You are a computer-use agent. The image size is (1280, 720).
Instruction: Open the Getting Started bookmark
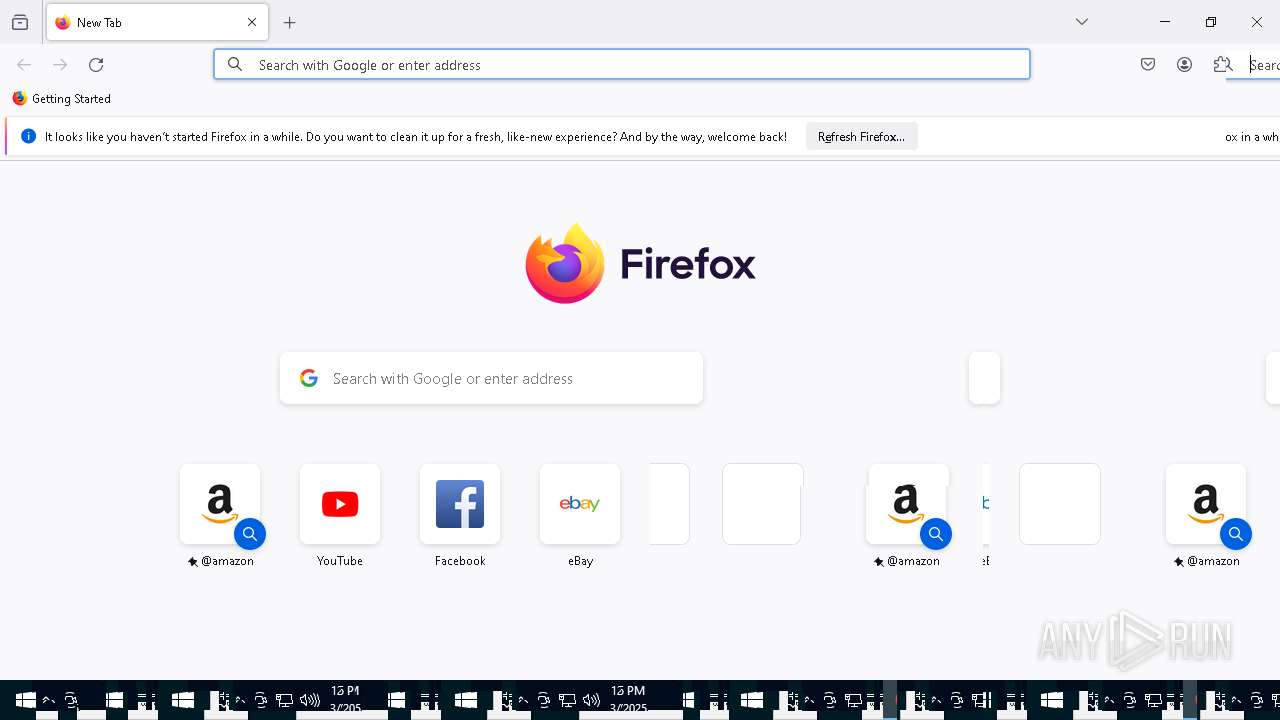coord(62,99)
